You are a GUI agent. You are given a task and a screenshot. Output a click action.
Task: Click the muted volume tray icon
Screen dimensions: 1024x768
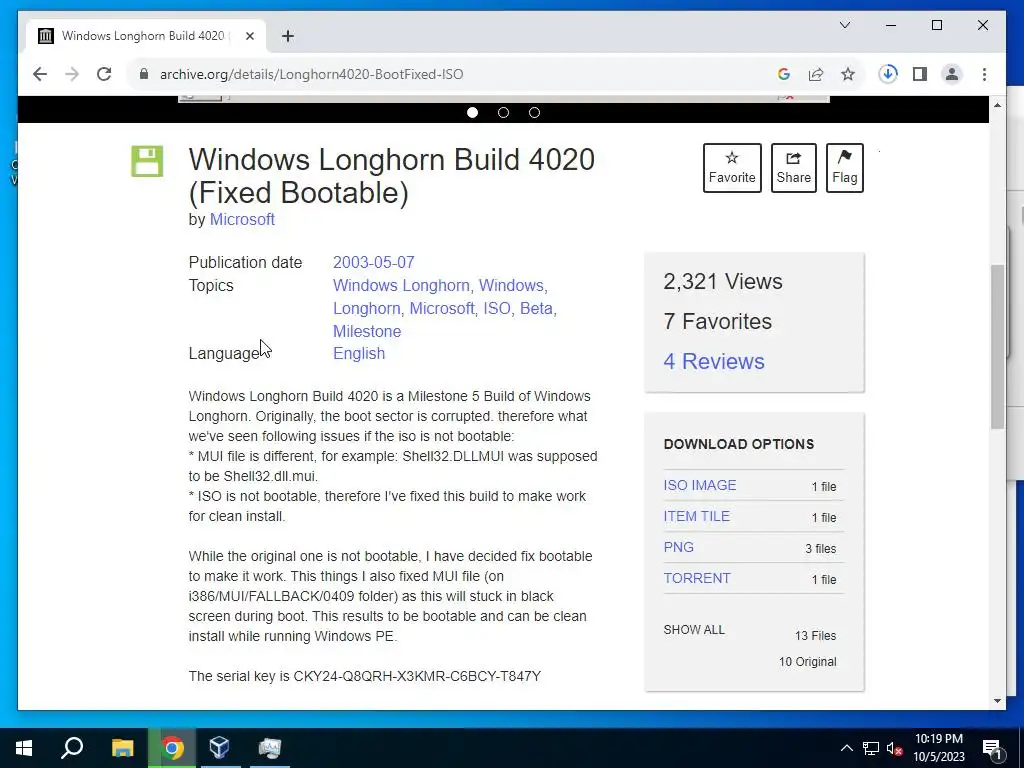[894, 748]
